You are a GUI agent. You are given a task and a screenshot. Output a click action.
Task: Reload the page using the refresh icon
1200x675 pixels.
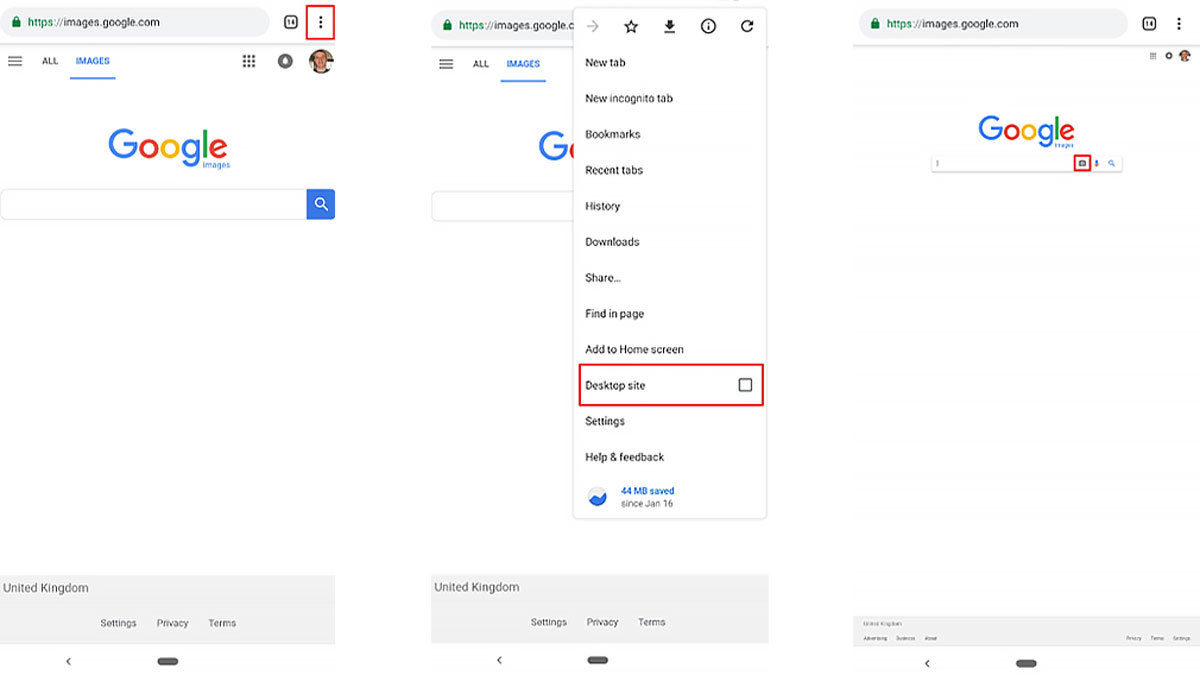click(x=747, y=27)
